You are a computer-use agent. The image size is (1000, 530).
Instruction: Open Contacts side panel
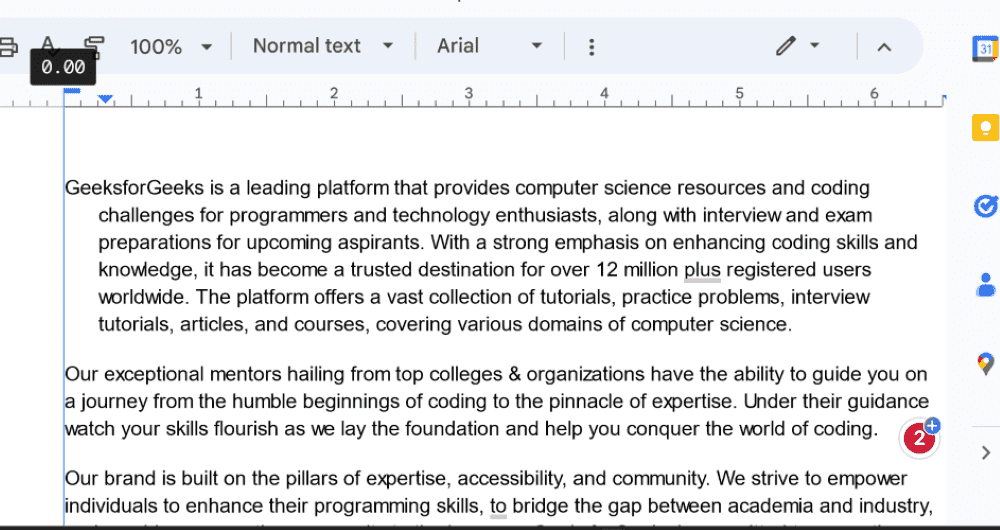click(x=985, y=285)
